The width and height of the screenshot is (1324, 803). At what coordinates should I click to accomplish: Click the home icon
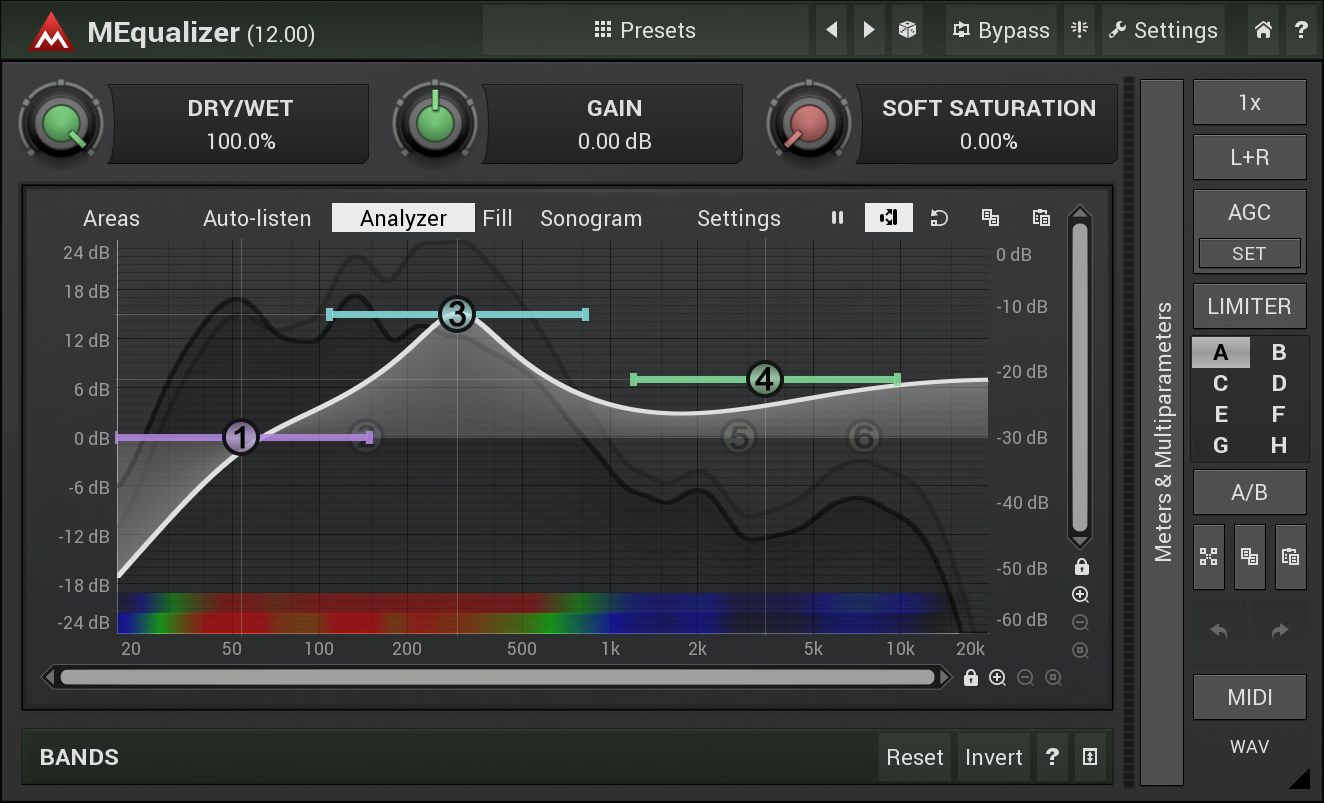click(1264, 30)
